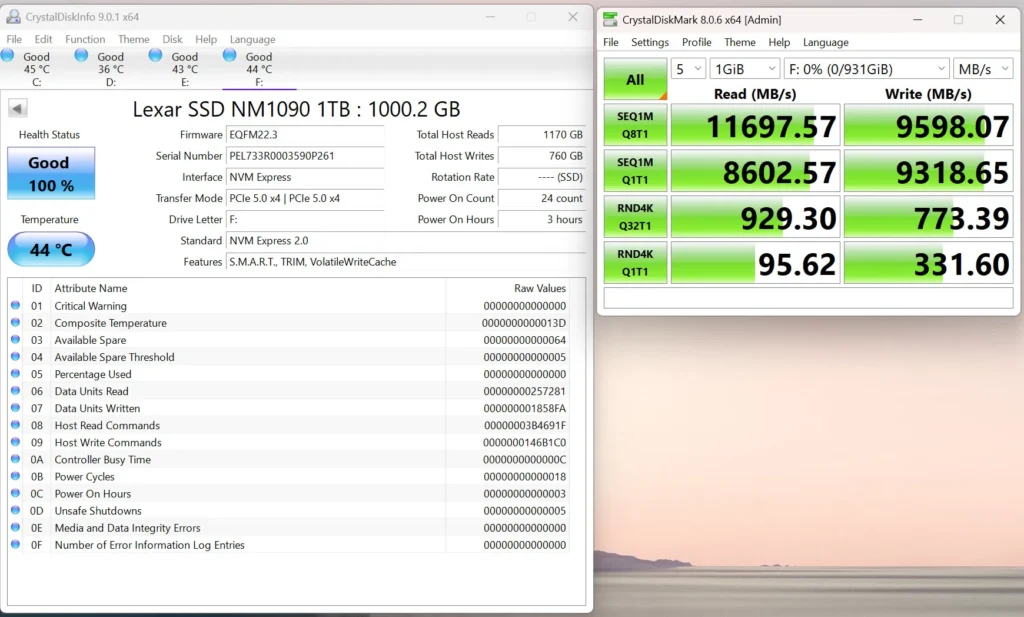The height and width of the screenshot is (617, 1024).
Task: Click status orb for Available Spare Threshold row
Action: coord(16,356)
